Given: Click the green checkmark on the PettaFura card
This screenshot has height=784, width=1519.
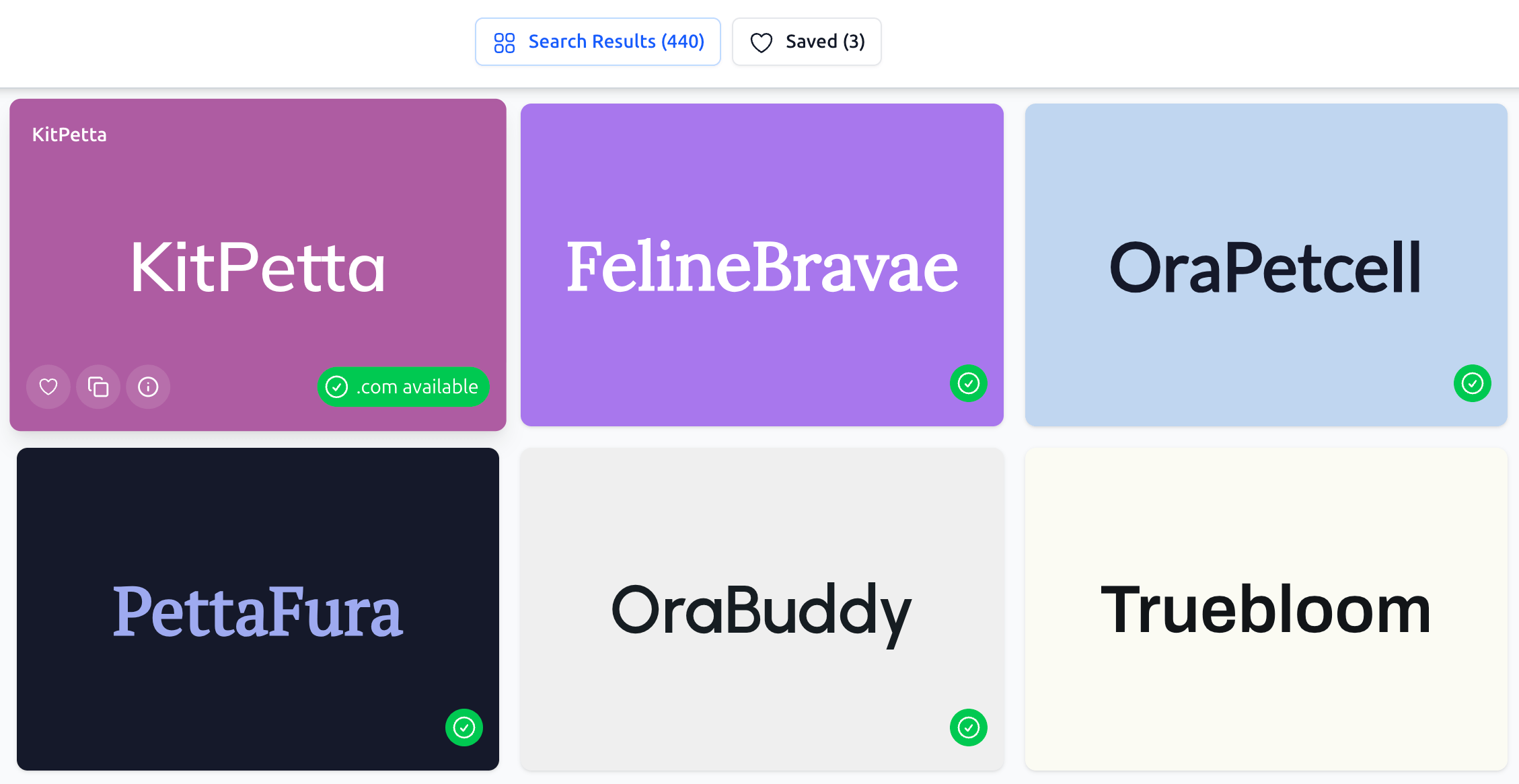Looking at the screenshot, I should click(464, 728).
